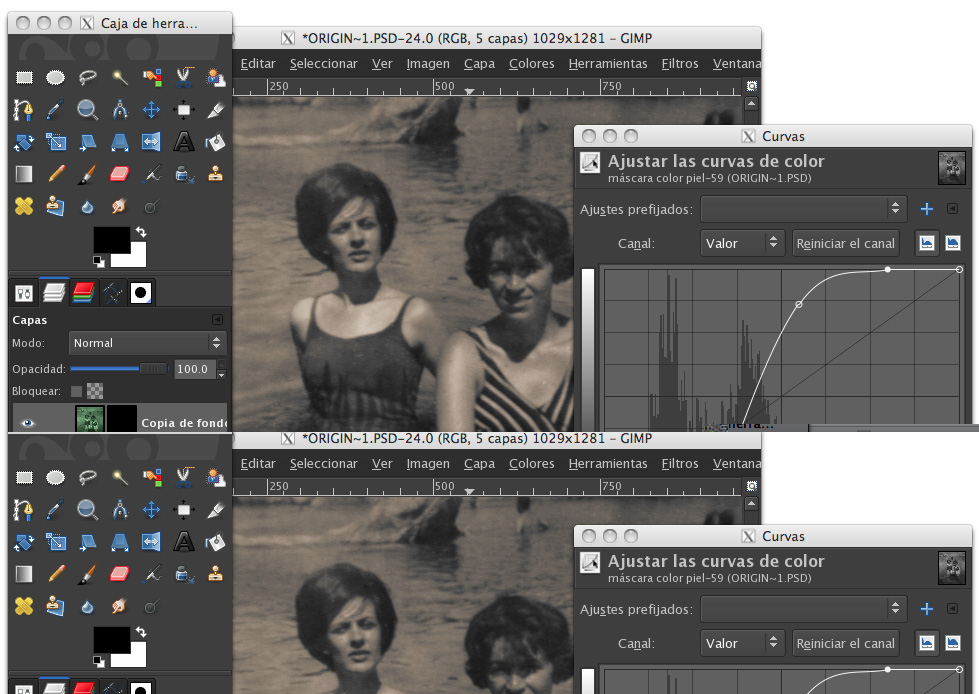979x694 pixels.
Task: Activate Scissors Select tool in upper toolbox
Action: pos(184,77)
